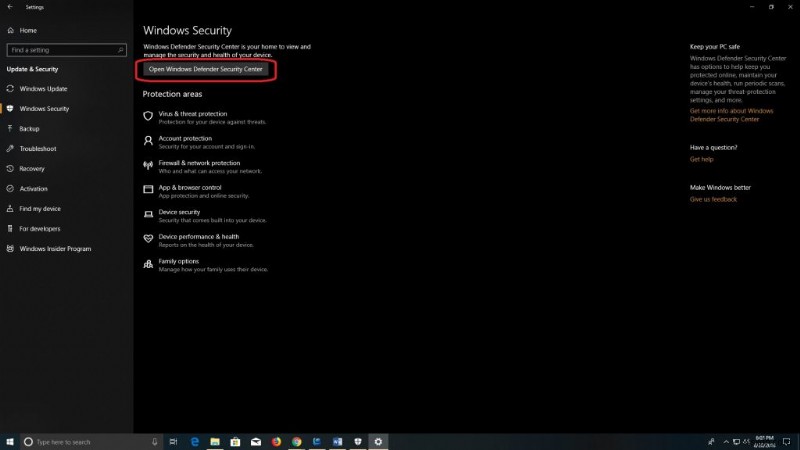This screenshot has width=800, height=450.
Task: Open Device security text link
Action: click(179, 212)
